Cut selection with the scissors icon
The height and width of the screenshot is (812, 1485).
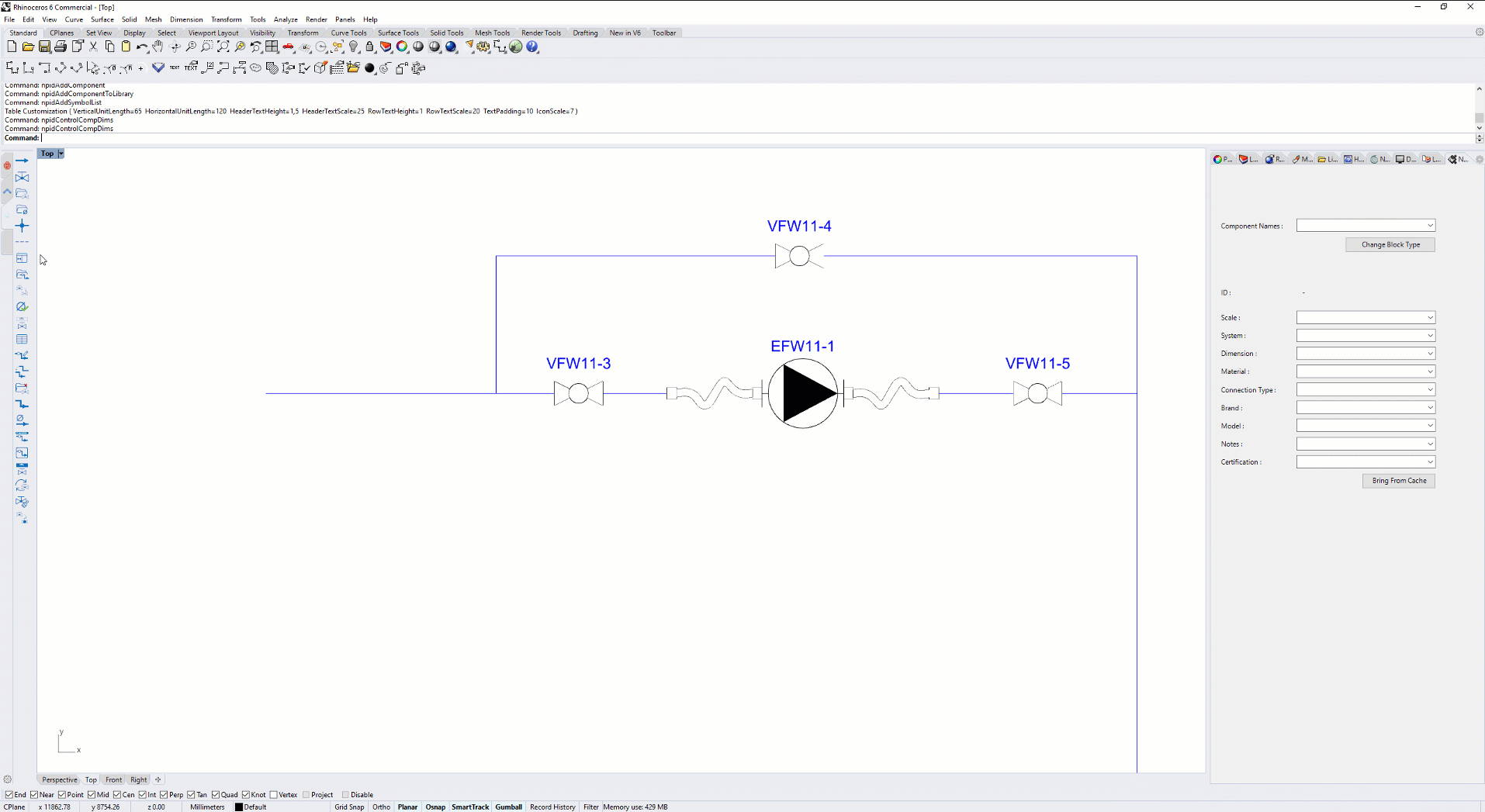(93, 47)
